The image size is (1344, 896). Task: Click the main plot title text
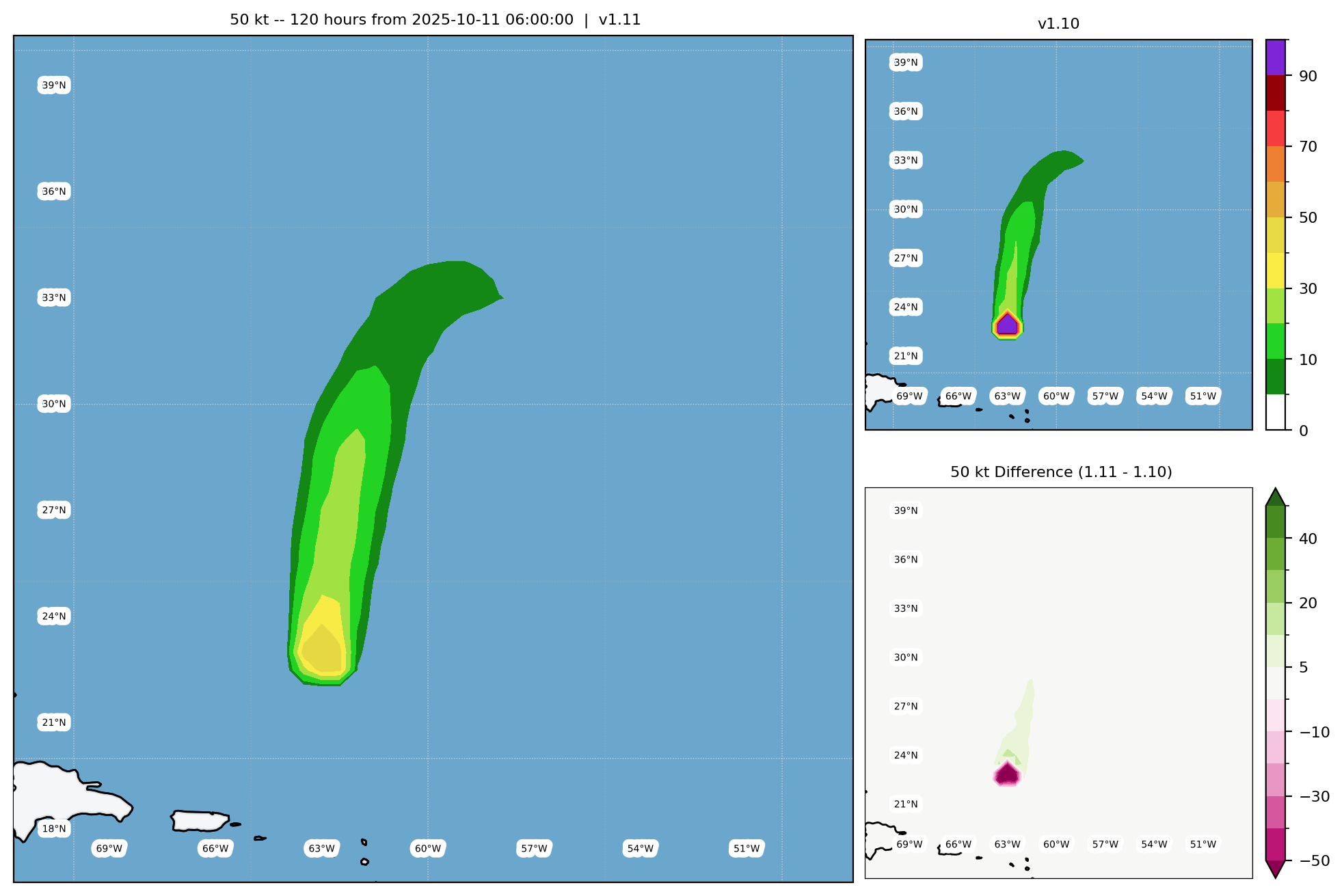(x=435, y=20)
